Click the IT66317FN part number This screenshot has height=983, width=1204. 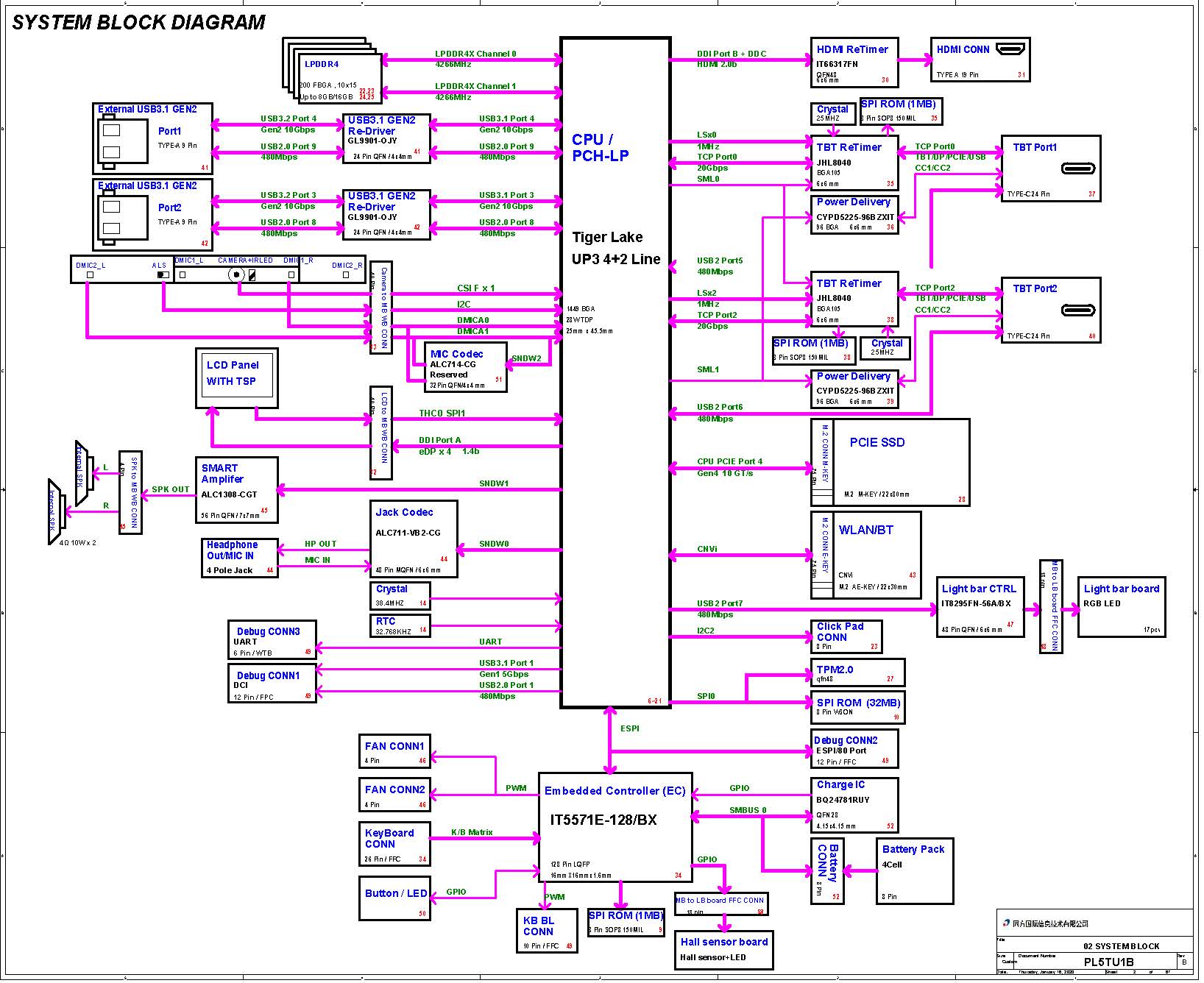837,64
